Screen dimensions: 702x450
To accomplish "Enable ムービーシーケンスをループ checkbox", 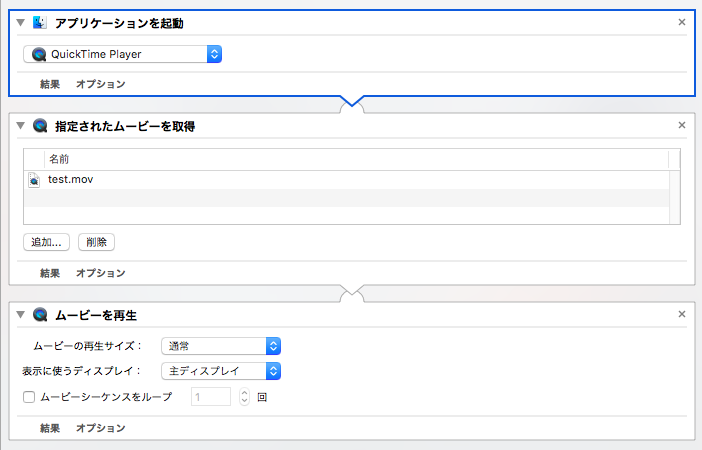I will click(28, 397).
